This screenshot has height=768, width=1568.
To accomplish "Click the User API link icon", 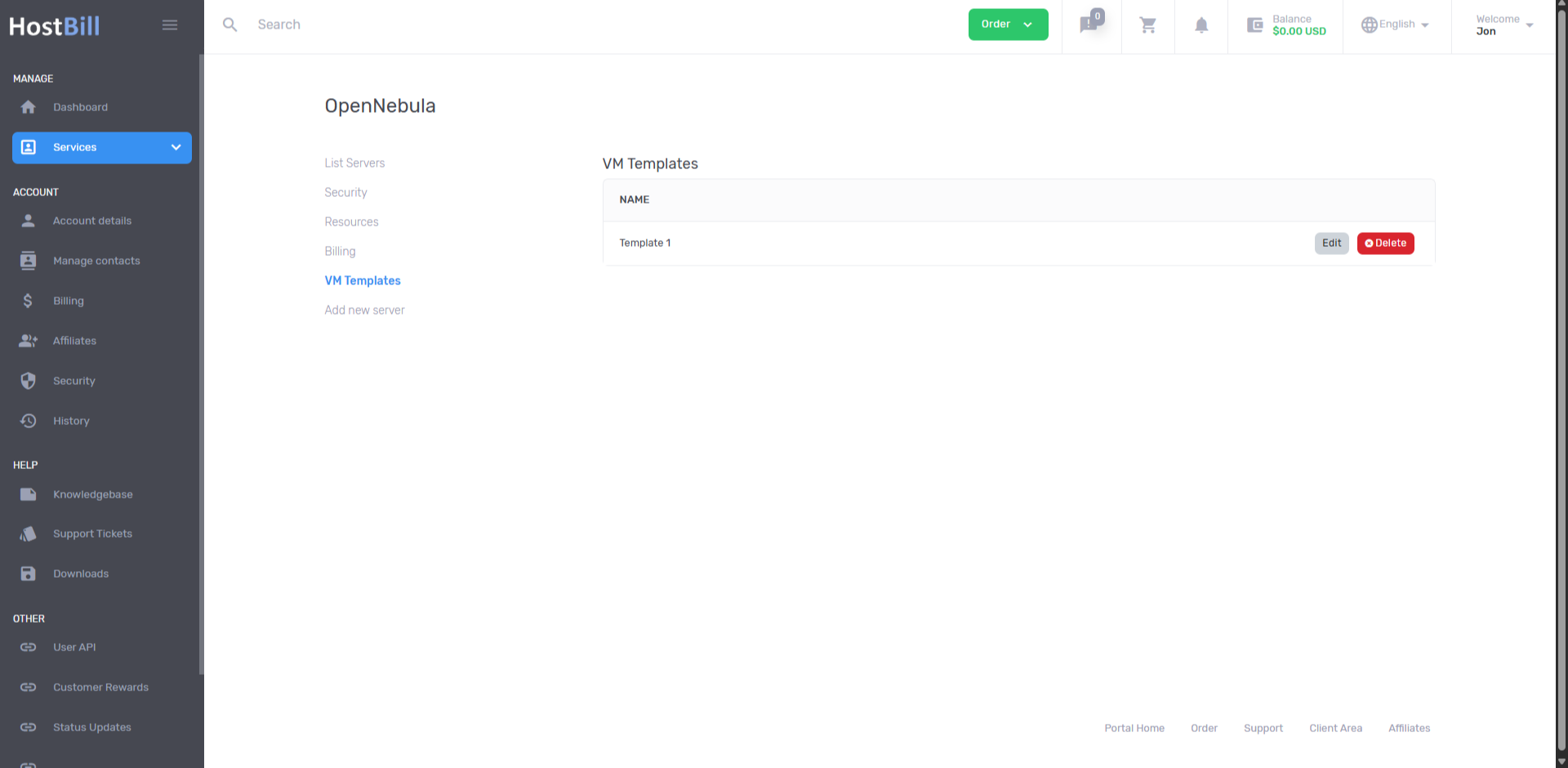I will click(x=29, y=647).
